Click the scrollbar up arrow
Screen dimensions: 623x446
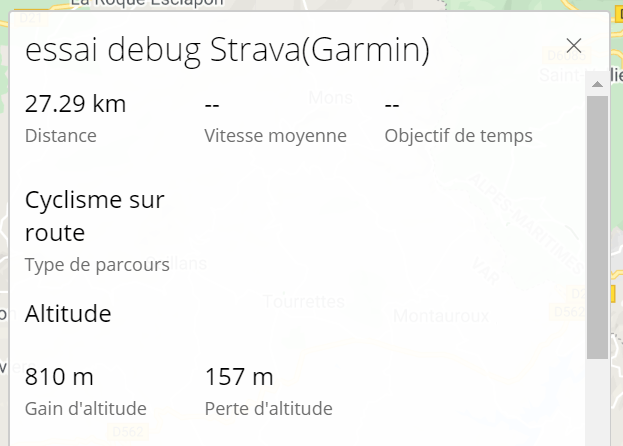(597, 84)
